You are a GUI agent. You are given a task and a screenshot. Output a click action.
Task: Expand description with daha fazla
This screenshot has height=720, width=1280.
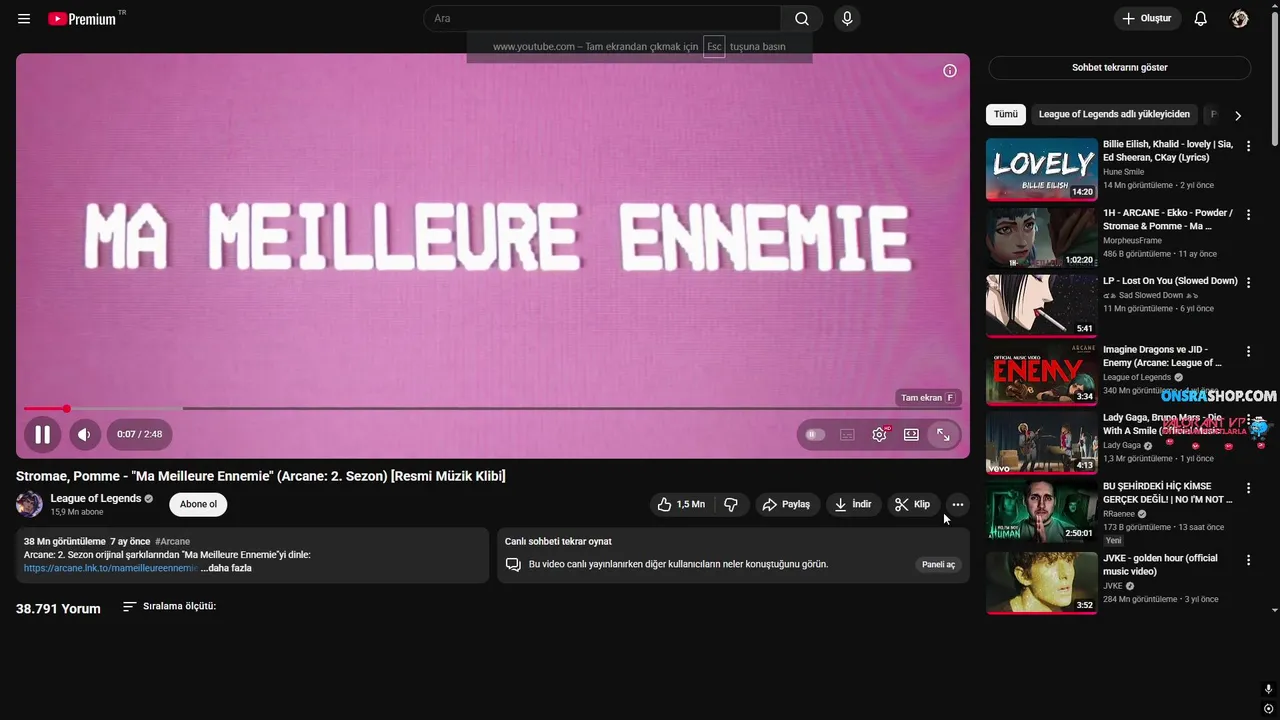(226, 568)
